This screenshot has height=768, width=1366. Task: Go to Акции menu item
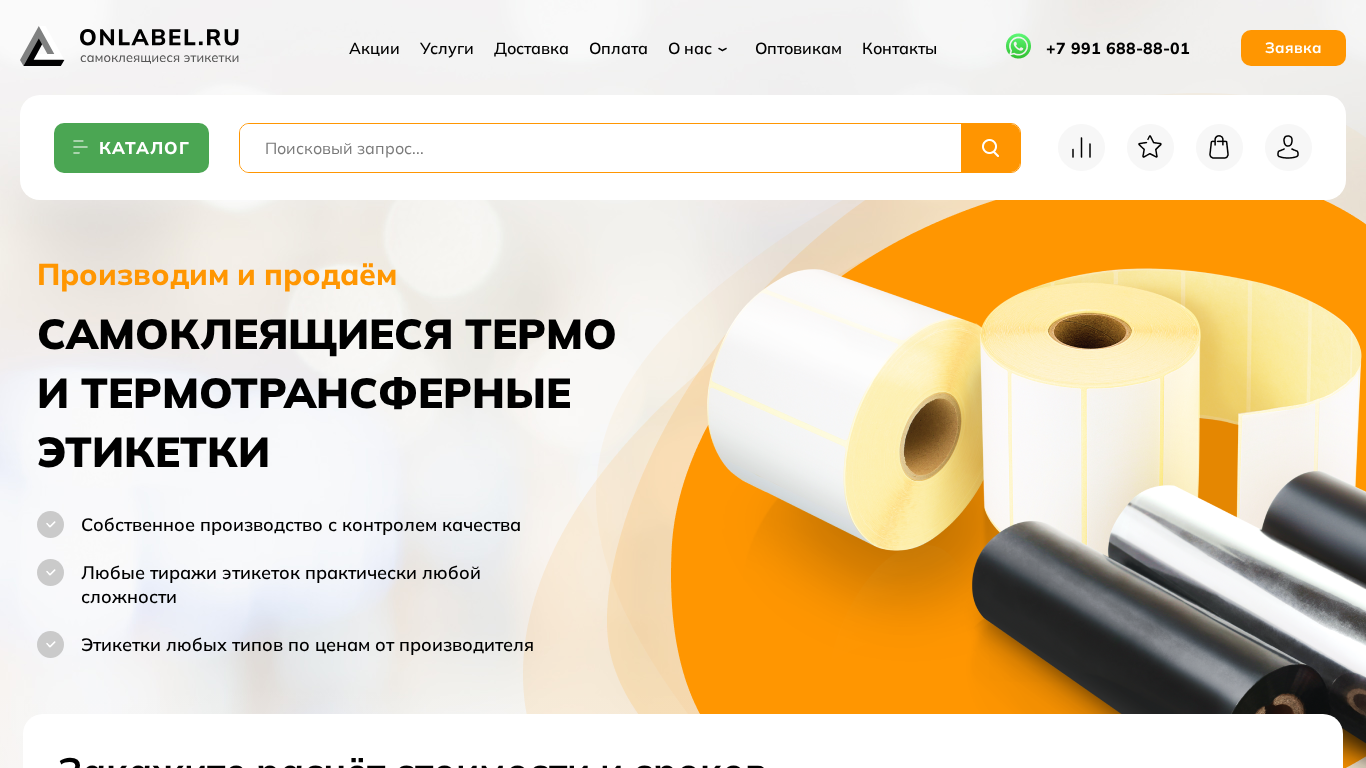(x=374, y=48)
